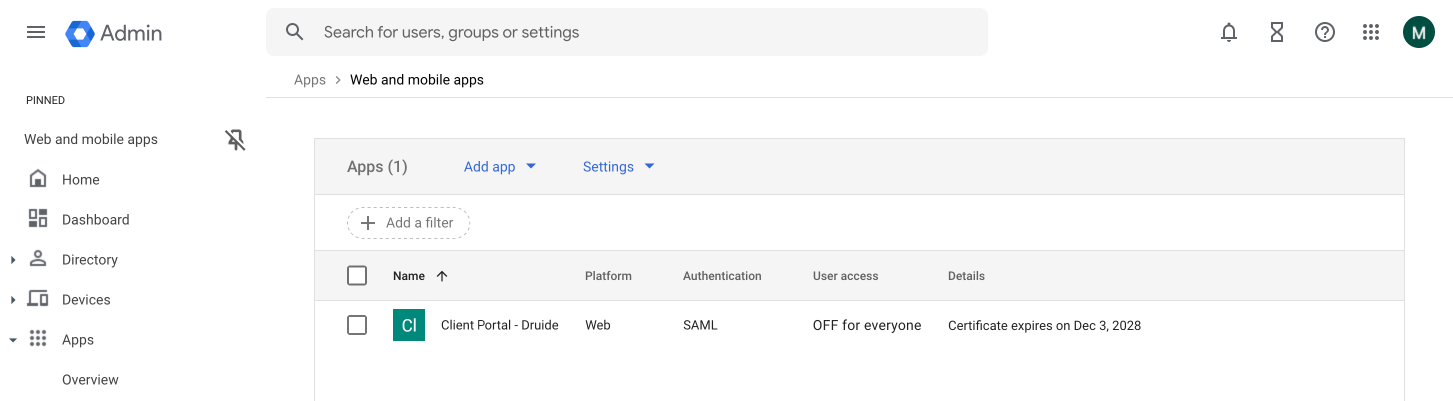
Task: Open the Settings dropdown
Action: [x=618, y=167]
